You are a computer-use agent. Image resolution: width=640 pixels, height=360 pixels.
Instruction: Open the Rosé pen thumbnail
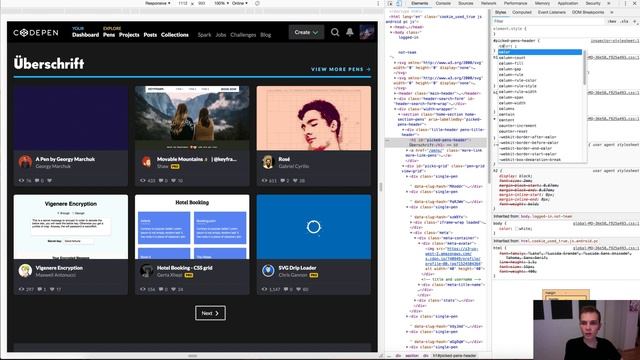coord(313,118)
